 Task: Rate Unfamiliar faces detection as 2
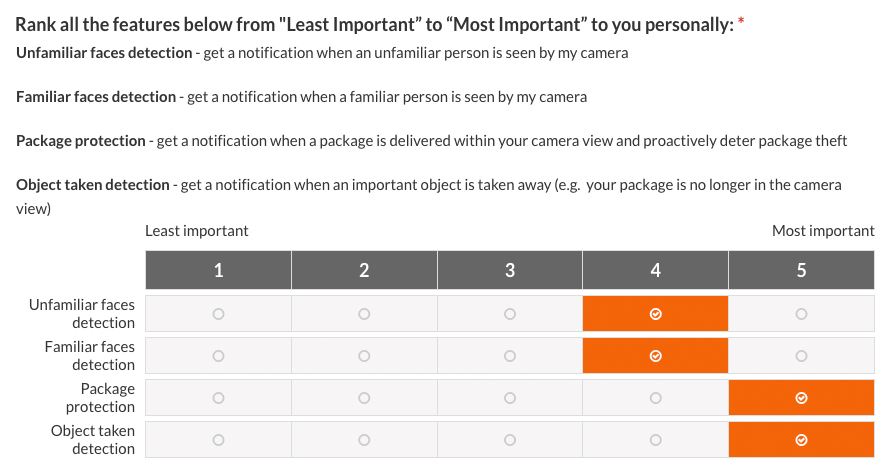(364, 314)
